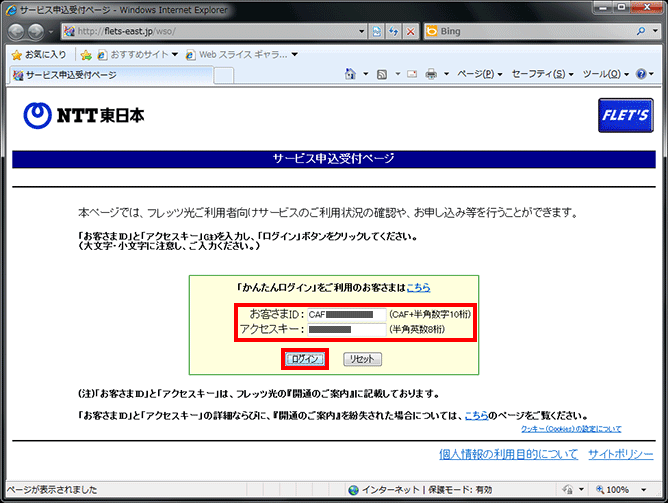The width and height of the screenshot is (668, 503).
Task: Click the magnifier search icon
Action: pos(641,31)
